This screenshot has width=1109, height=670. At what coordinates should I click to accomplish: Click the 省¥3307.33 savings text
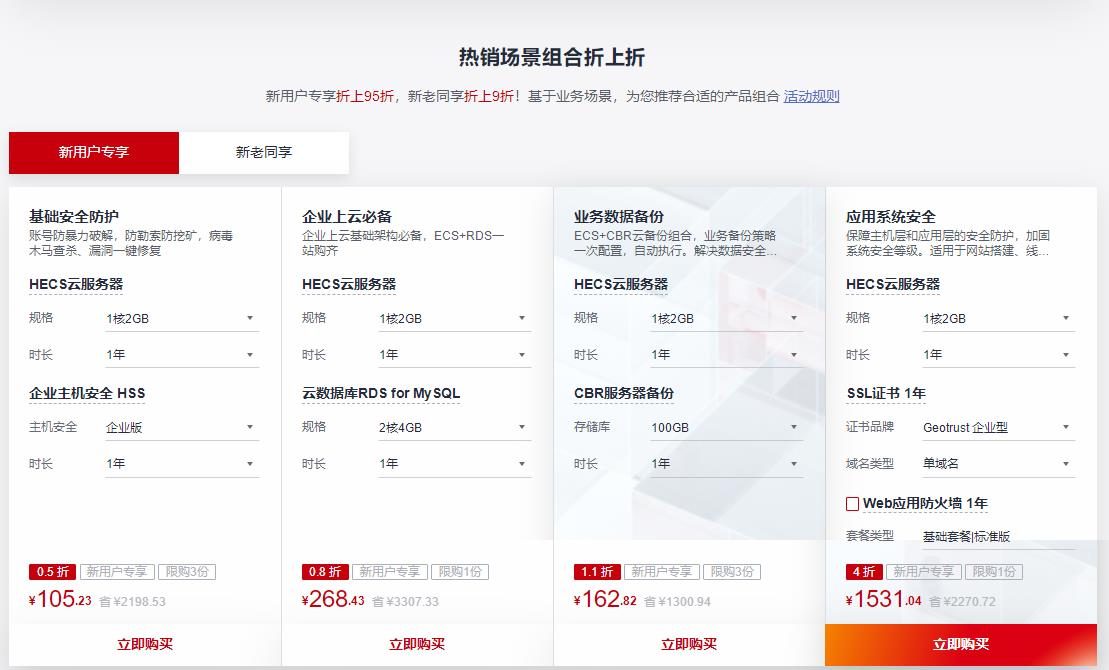[405, 602]
